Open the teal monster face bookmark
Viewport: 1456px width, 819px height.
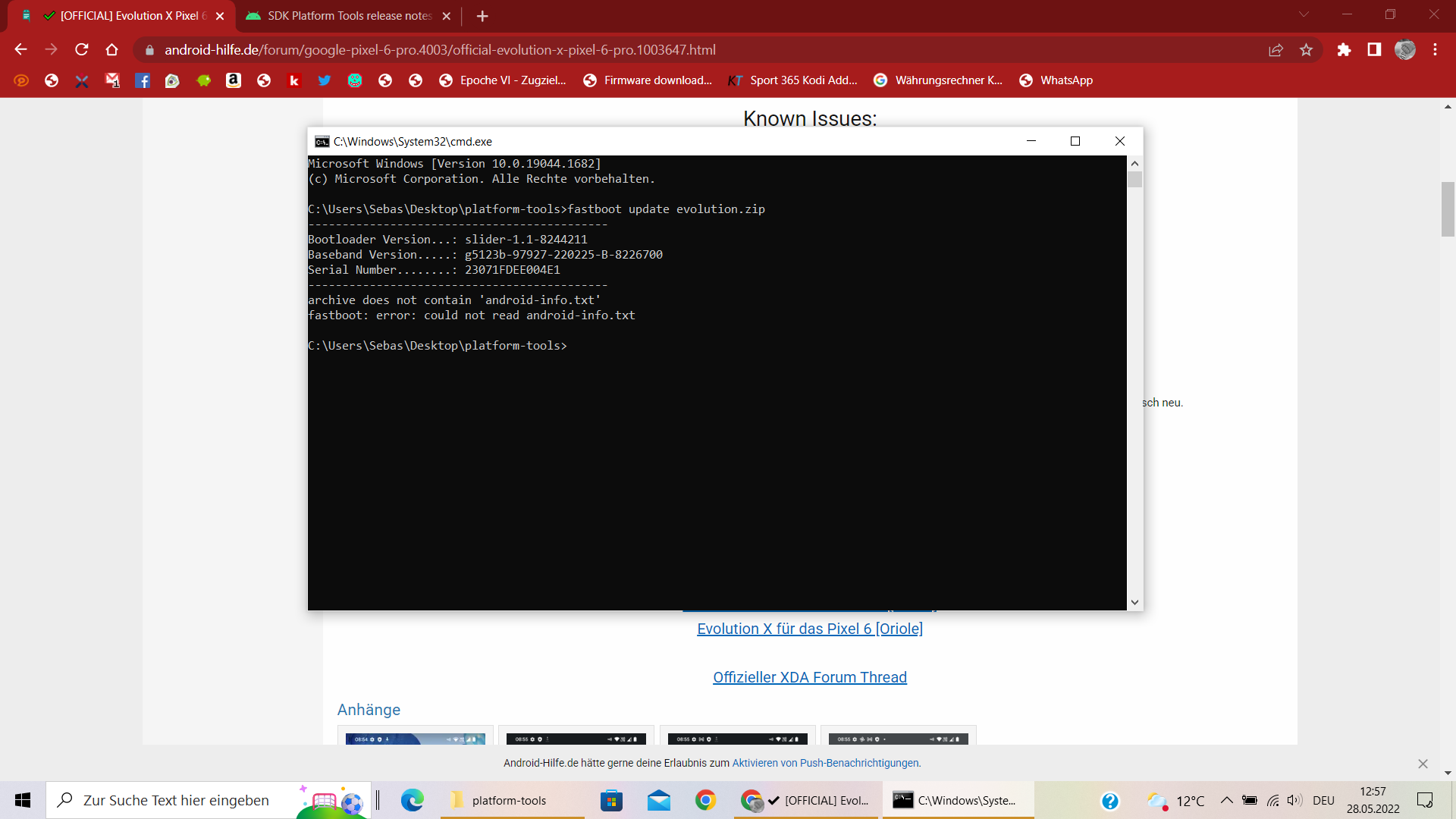[x=355, y=80]
